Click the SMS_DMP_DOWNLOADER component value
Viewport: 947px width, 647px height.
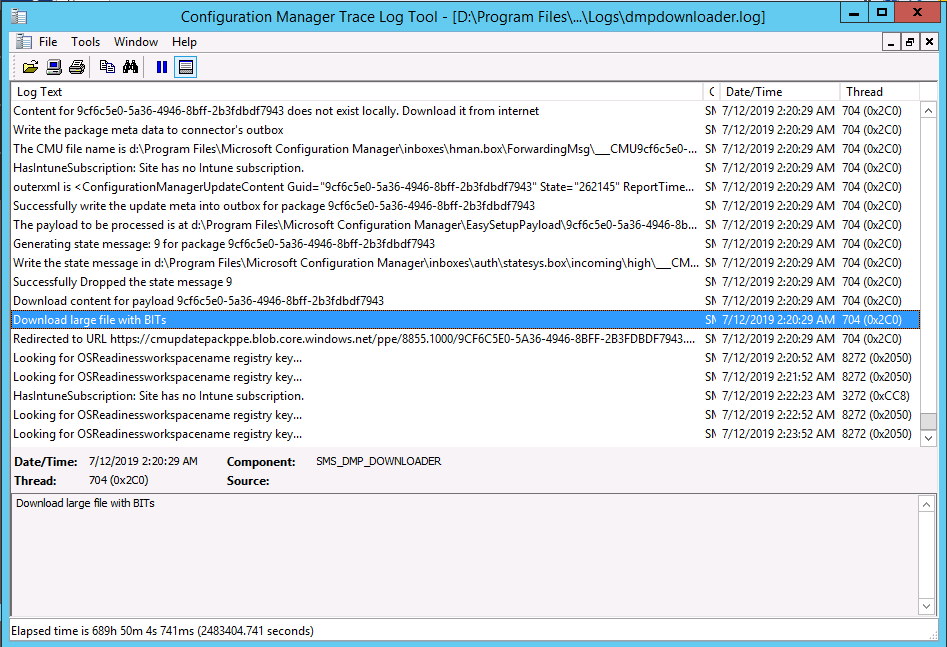(x=379, y=462)
